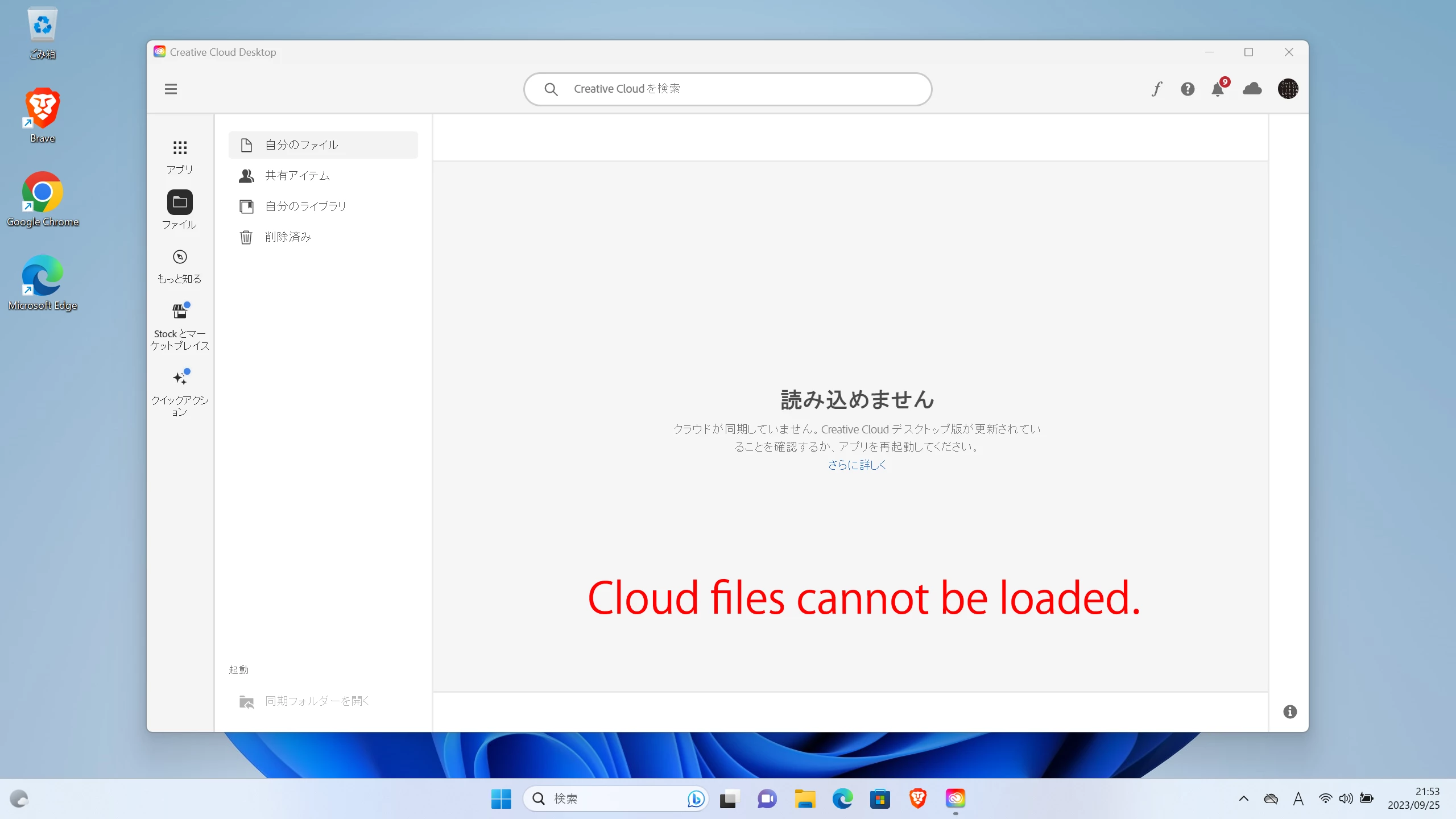Open the user profile avatar
Viewport: 1456px width, 819px height.
(x=1288, y=89)
